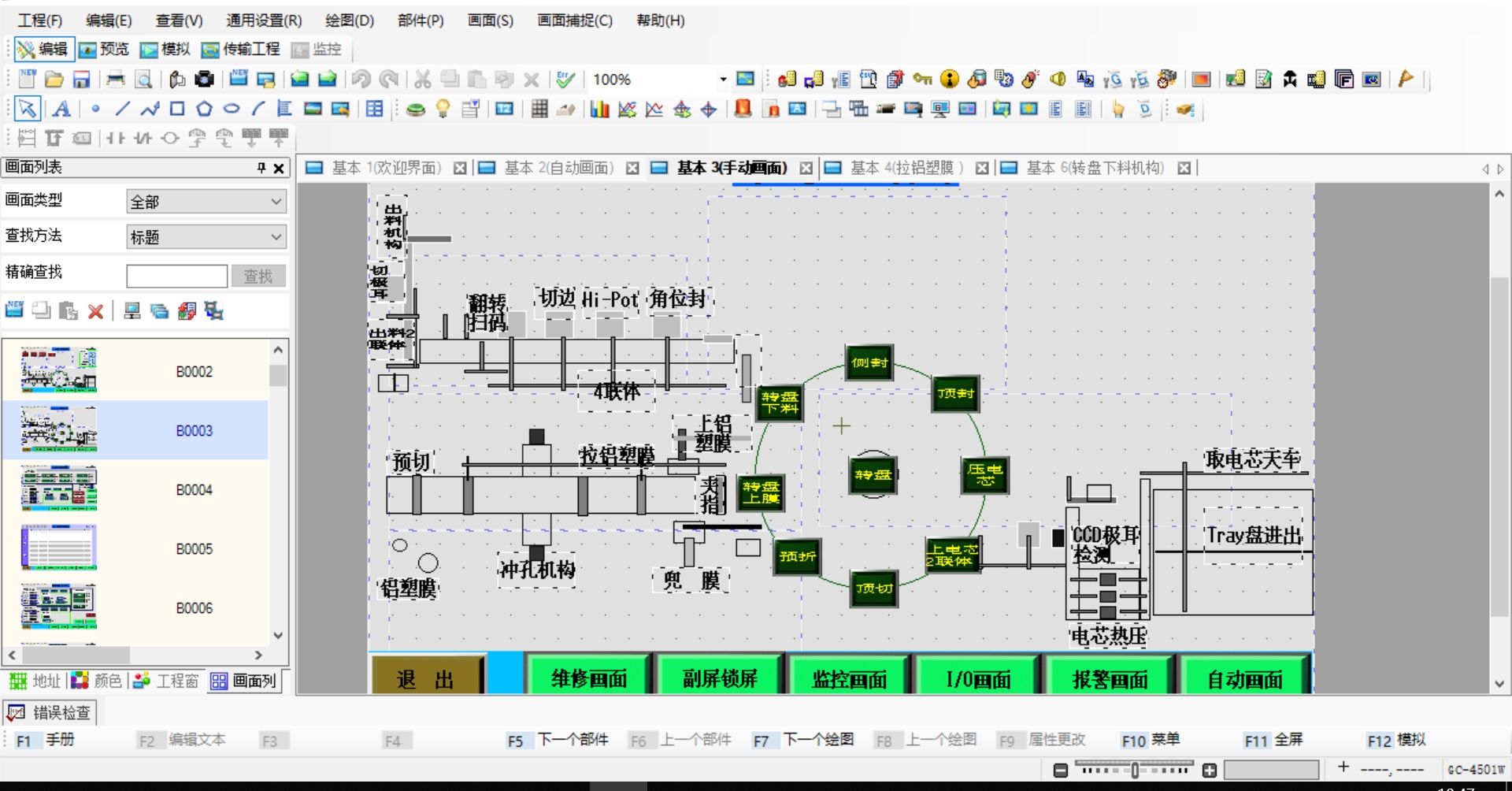Open the 查找方法 dropdown
Image resolution: width=1512 pixels, height=791 pixels.
point(206,237)
